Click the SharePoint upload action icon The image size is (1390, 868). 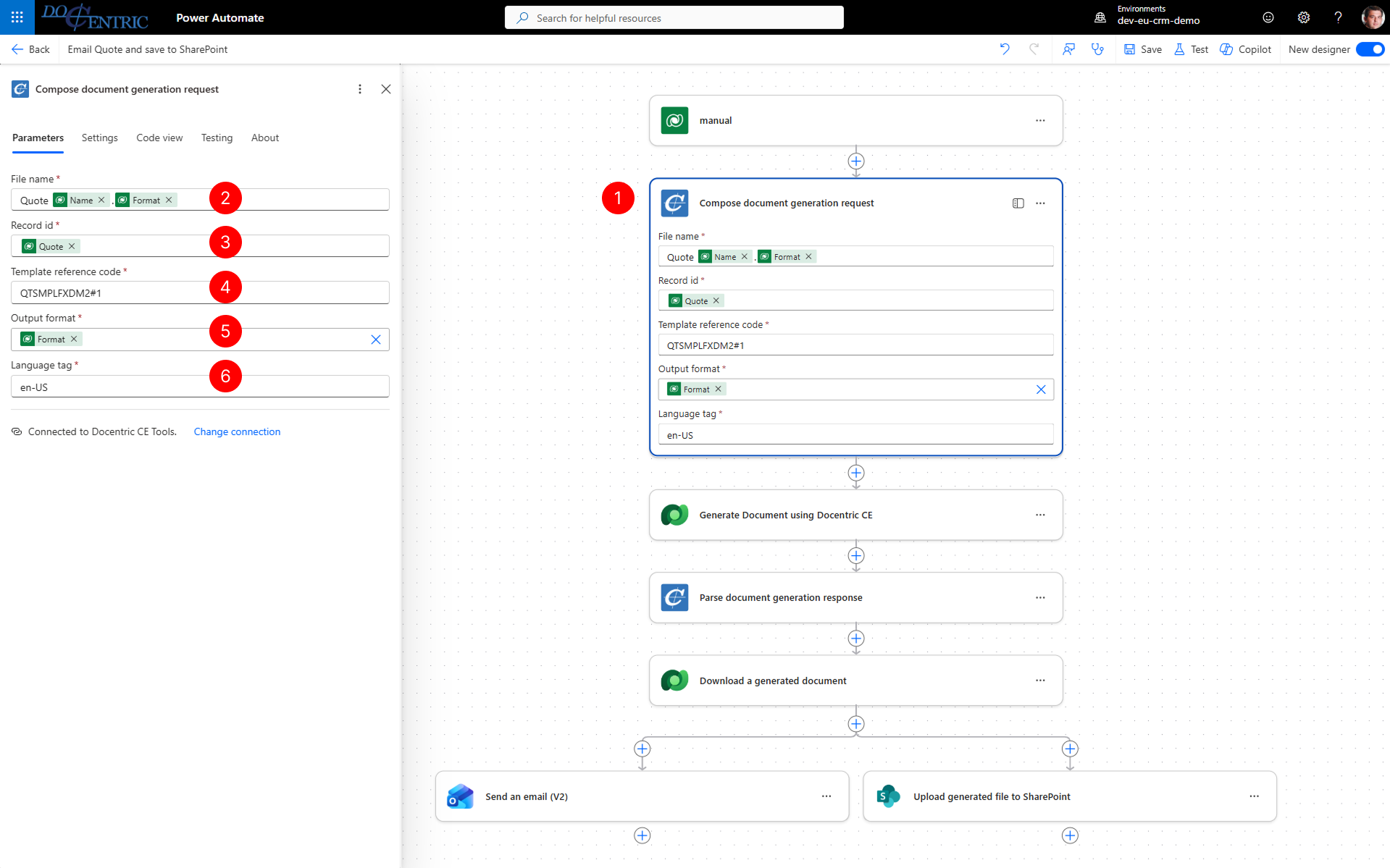[888, 796]
